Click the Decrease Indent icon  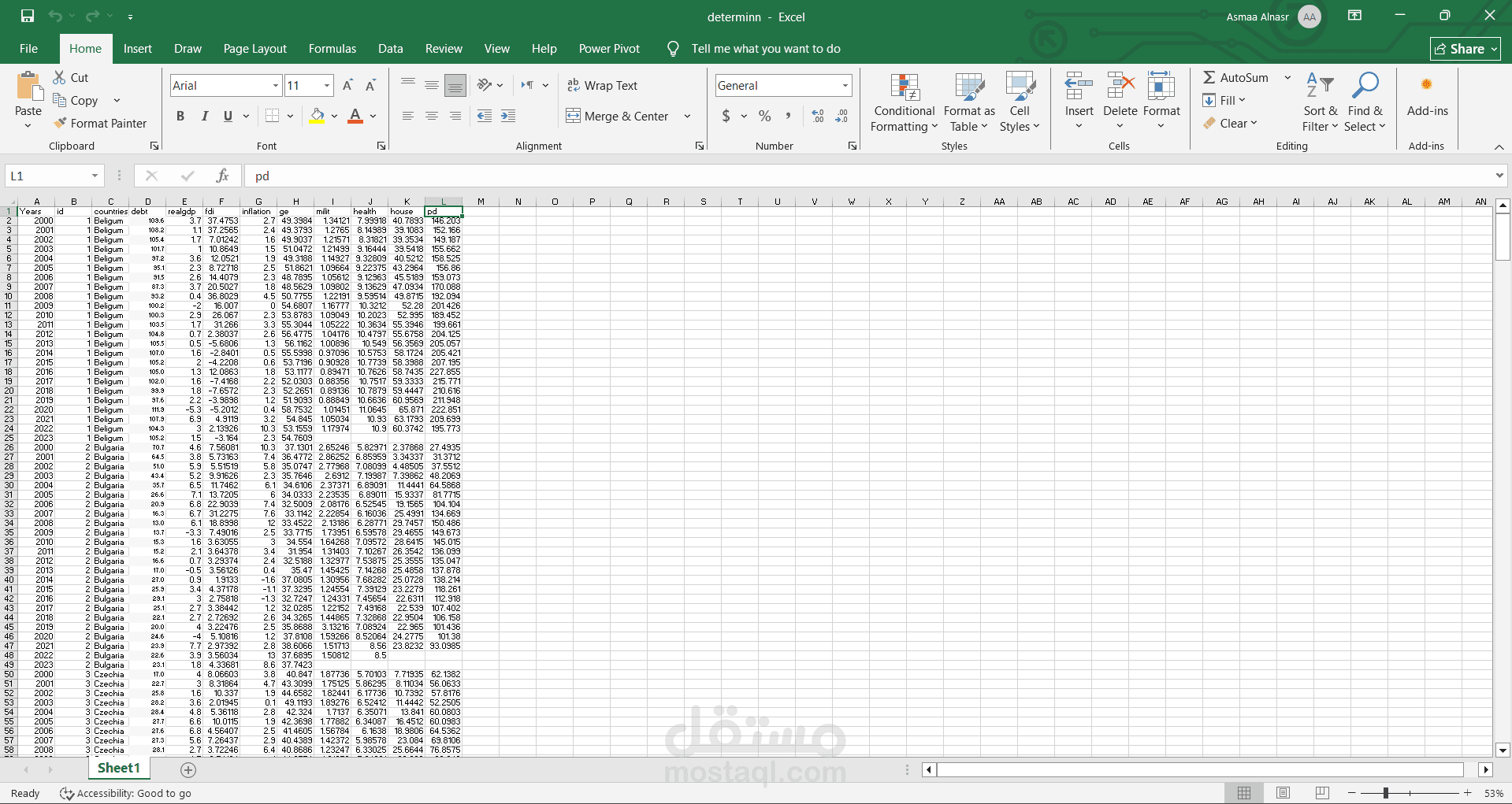click(x=485, y=116)
